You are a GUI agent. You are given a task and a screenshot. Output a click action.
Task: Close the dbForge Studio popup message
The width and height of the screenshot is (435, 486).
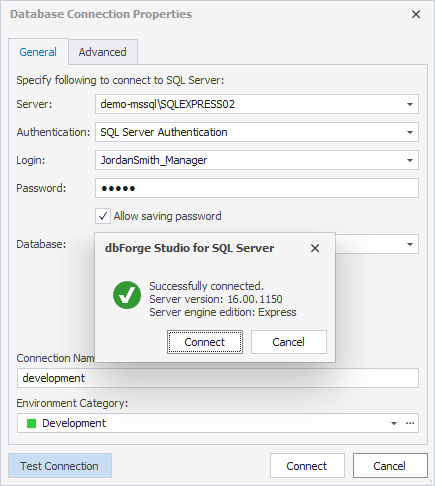315,248
